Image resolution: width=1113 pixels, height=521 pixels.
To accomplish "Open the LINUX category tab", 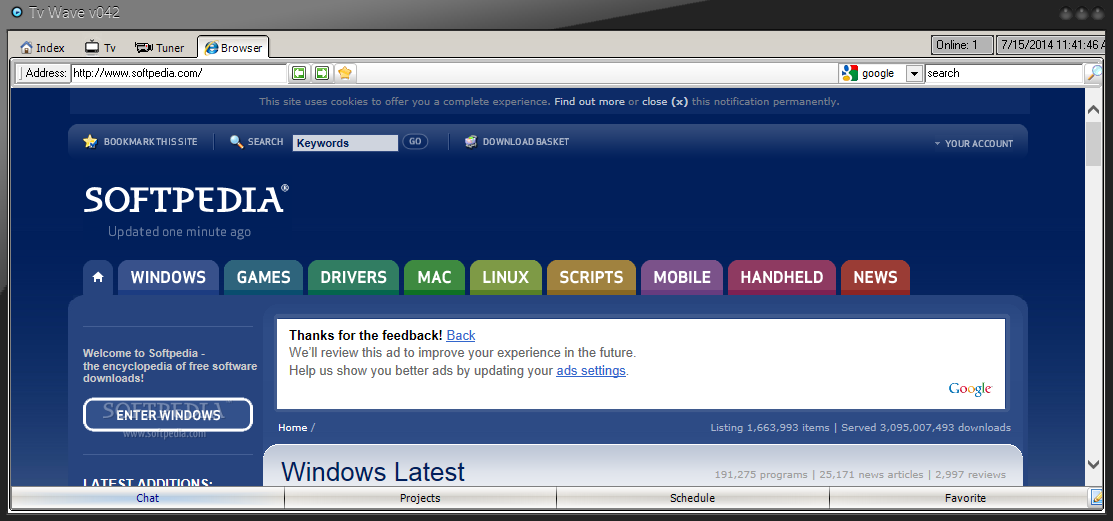I will [x=505, y=277].
